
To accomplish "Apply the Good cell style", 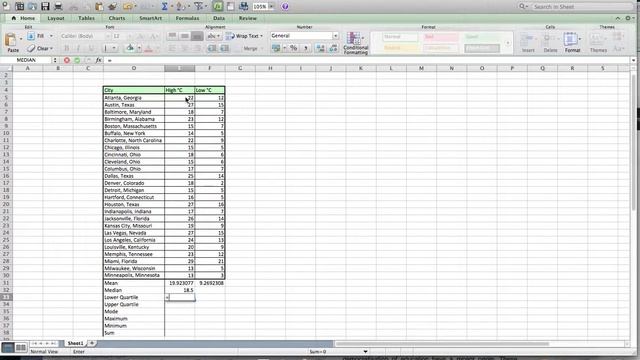I will (481, 37).
